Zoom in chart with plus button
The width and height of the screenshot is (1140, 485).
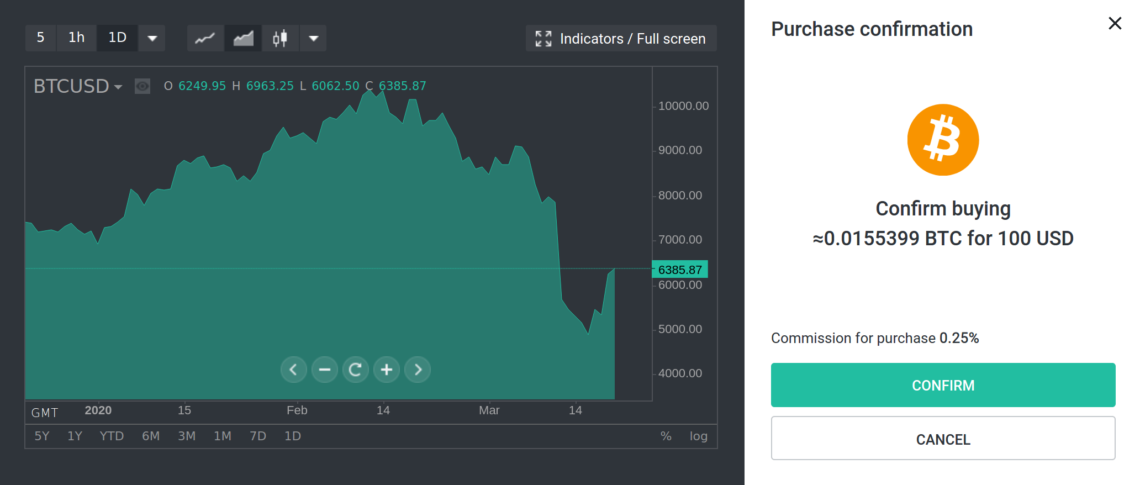386,370
